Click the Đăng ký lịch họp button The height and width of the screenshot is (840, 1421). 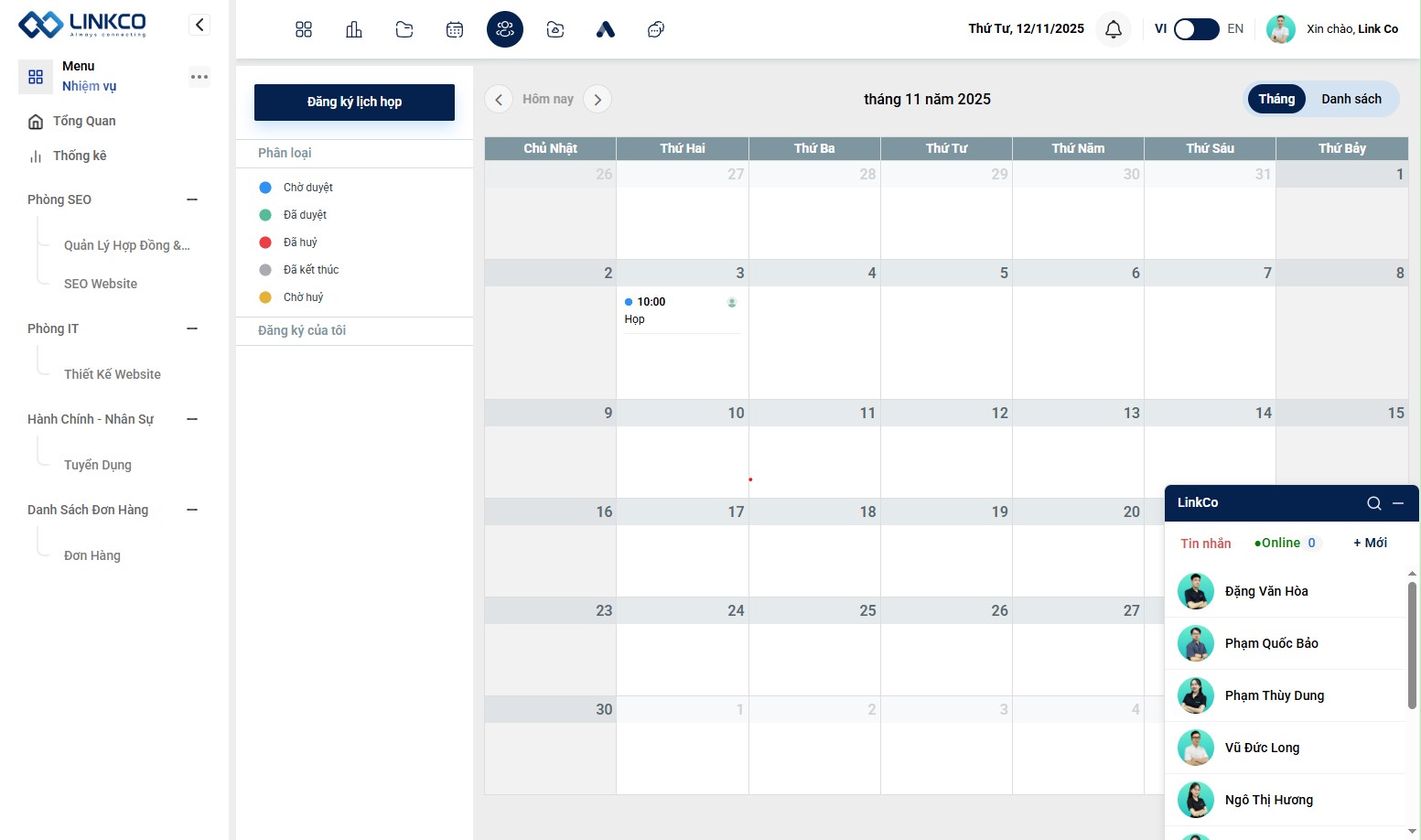354,102
